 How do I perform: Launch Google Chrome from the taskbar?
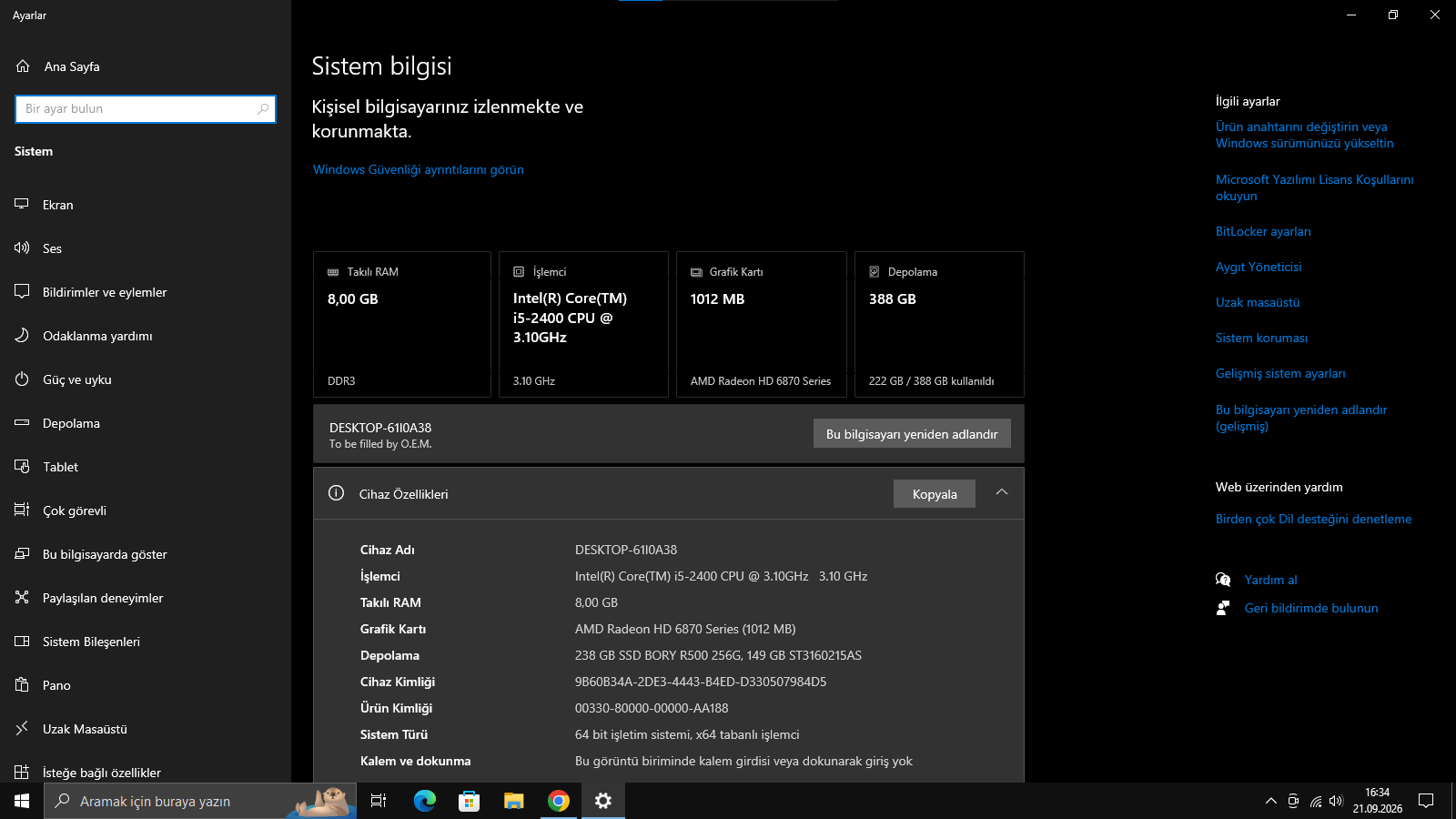[x=559, y=801]
